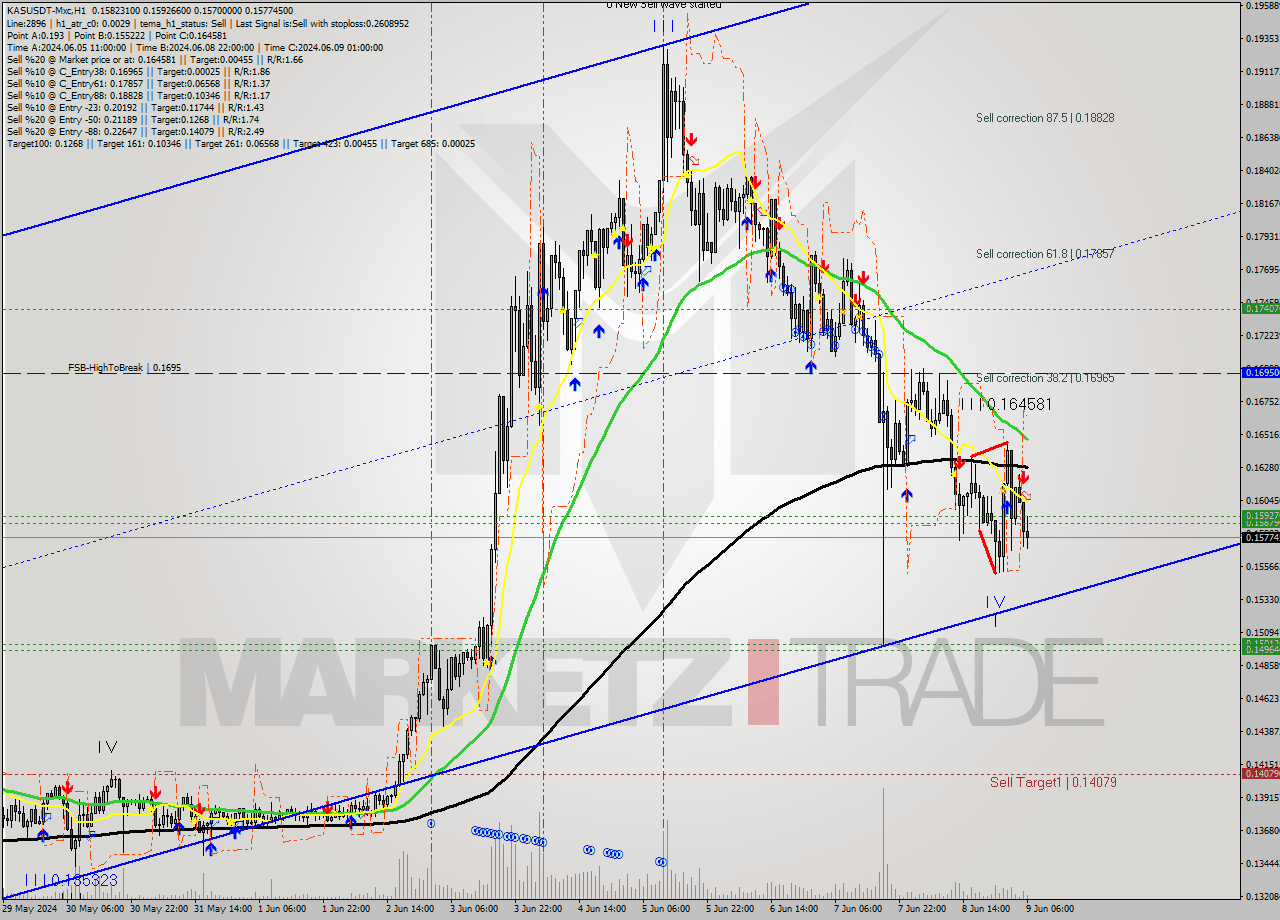Click the 'I I I 0.135323' wave label

pos(71,879)
